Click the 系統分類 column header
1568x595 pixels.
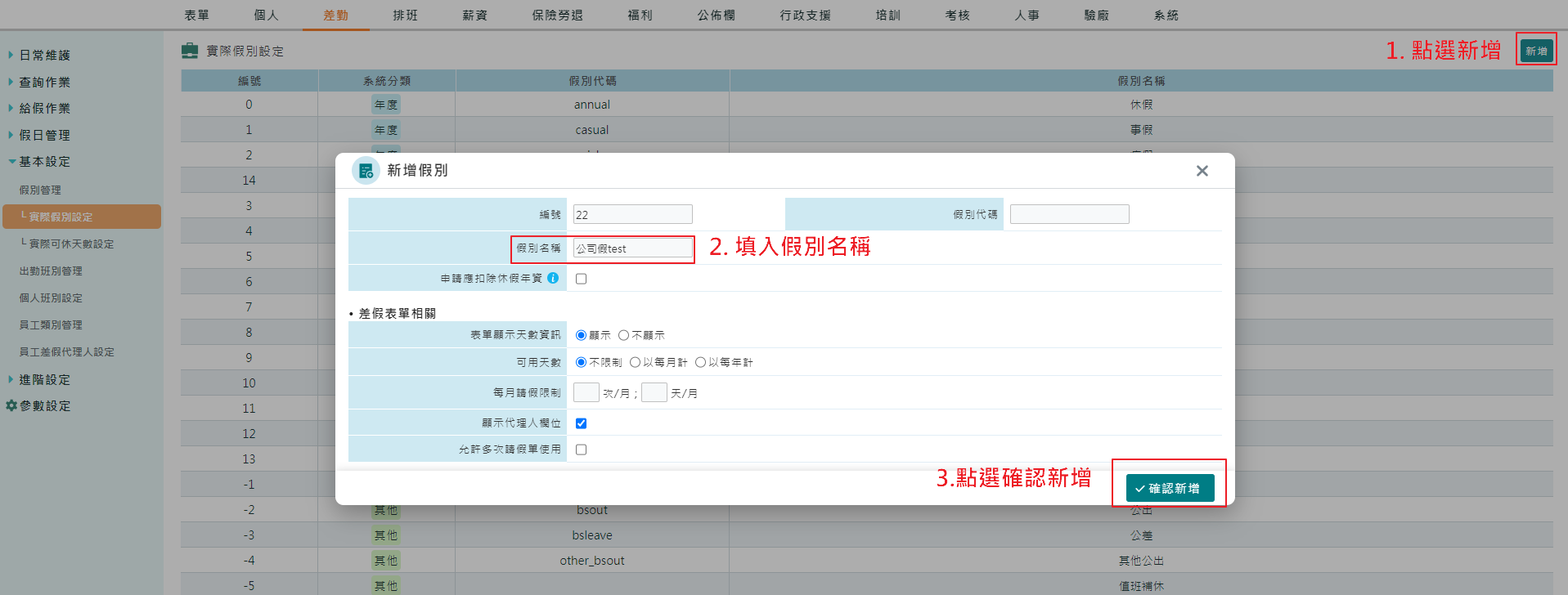[x=387, y=80]
